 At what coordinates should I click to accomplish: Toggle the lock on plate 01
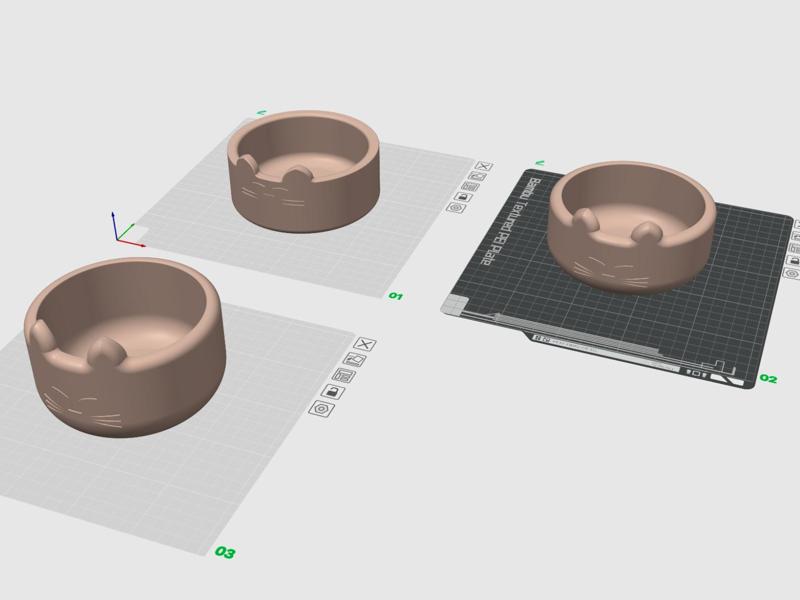[x=463, y=197]
